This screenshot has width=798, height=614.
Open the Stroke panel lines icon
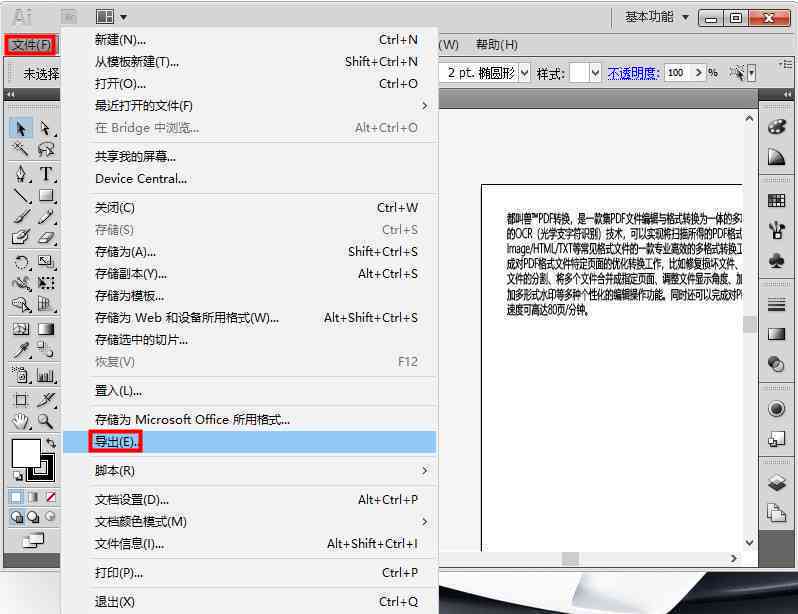[776, 304]
